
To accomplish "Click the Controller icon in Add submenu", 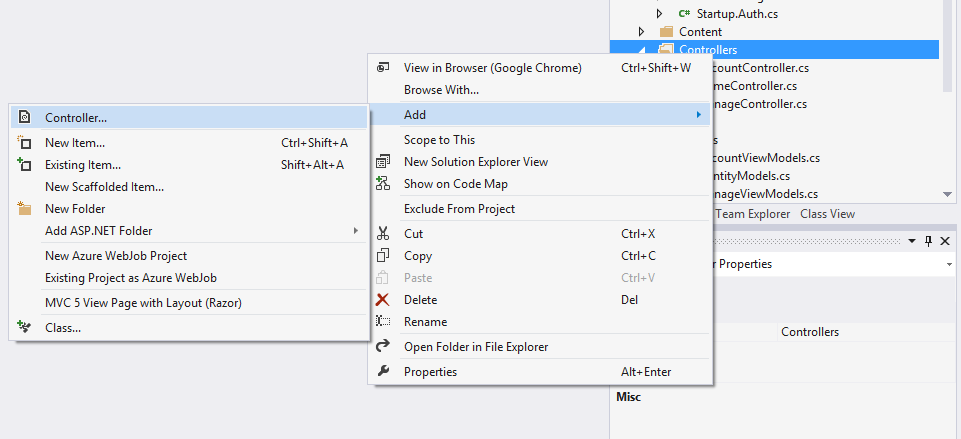I will point(25,117).
